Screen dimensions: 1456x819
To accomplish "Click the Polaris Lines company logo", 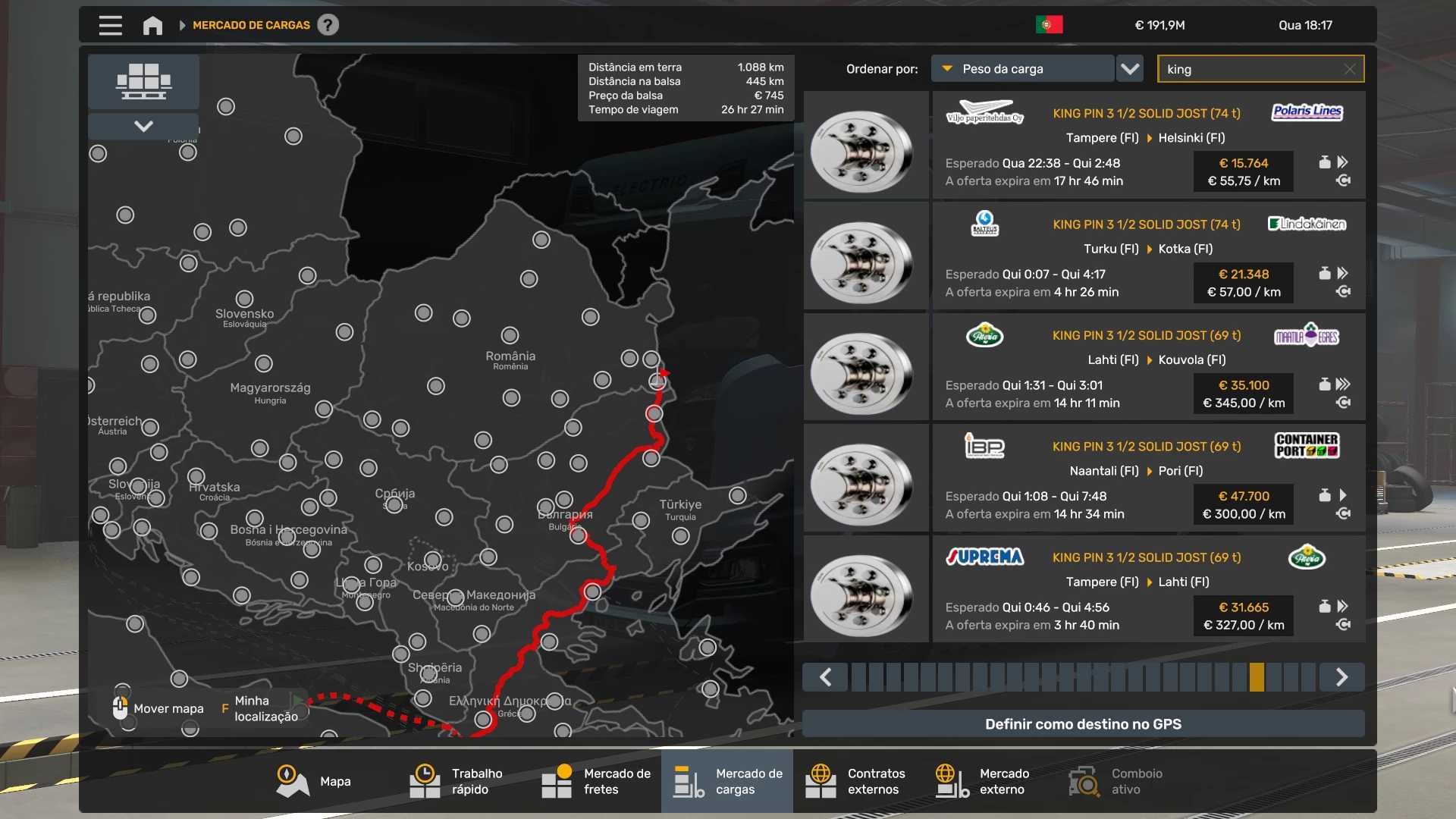I will pyautogui.click(x=1306, y=112).
